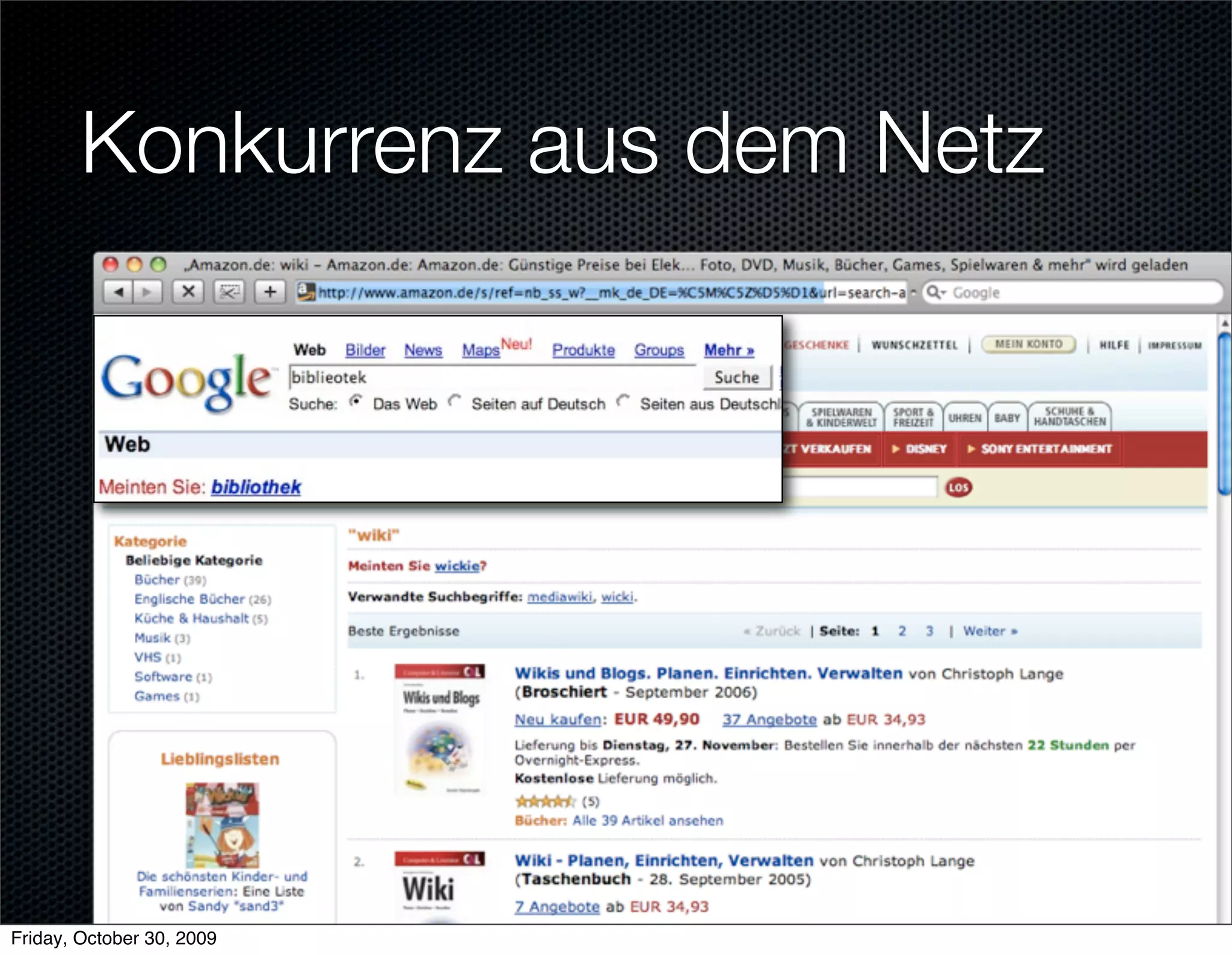Click the wickie suggestion link

pos(458,566)
